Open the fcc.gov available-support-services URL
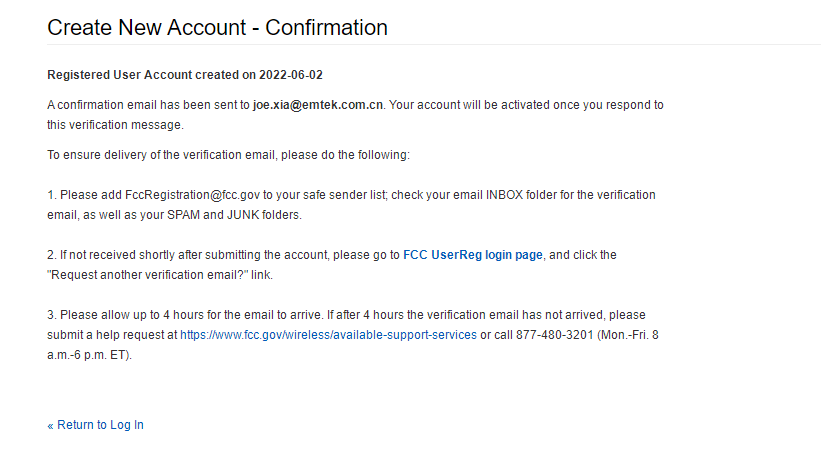 point(328,335)
